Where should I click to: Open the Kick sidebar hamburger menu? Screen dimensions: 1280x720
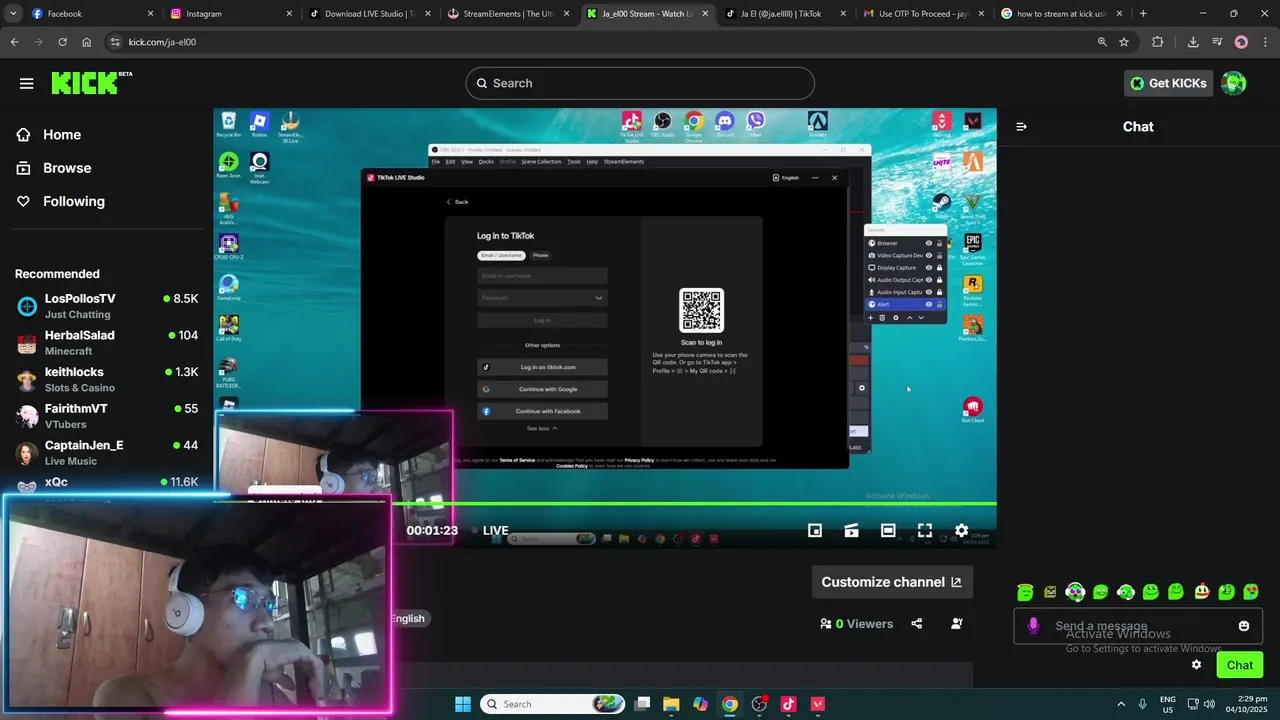26,83
